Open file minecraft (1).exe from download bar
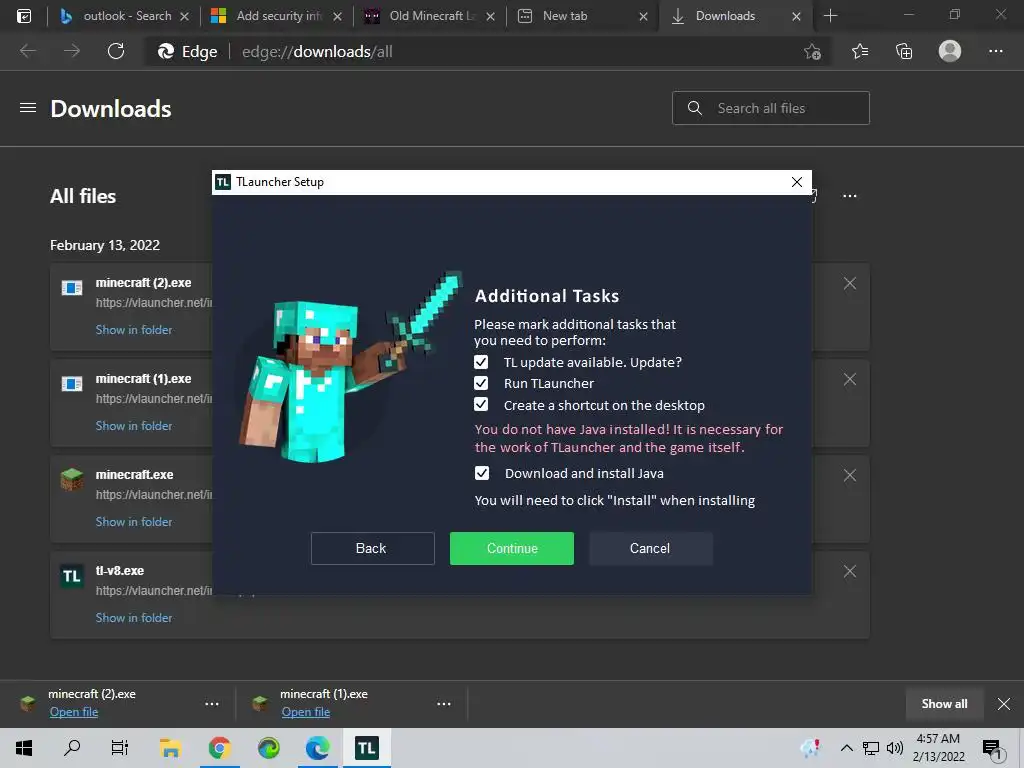Viewport: 1024px width, 768px height. point(306,712)
